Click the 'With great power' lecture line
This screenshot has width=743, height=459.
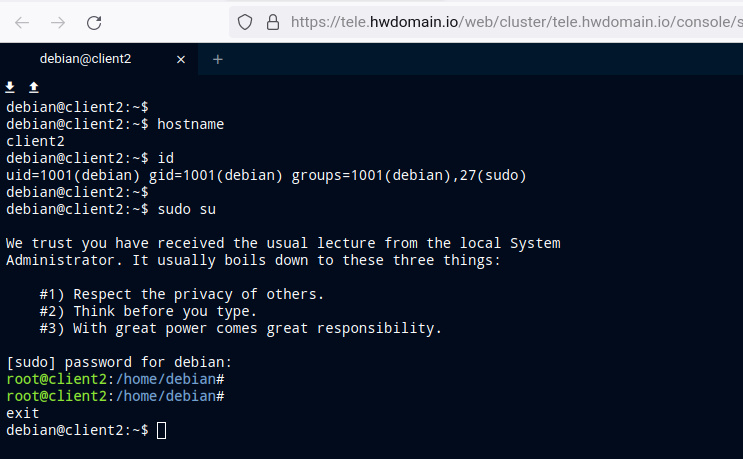[x=240, y=328]
